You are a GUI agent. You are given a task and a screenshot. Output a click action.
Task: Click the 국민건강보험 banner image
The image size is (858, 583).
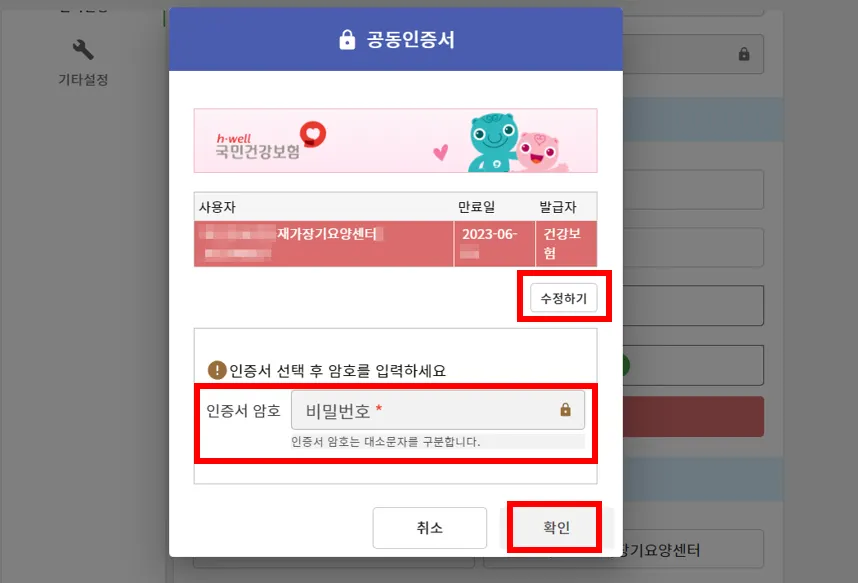[395, 141]
